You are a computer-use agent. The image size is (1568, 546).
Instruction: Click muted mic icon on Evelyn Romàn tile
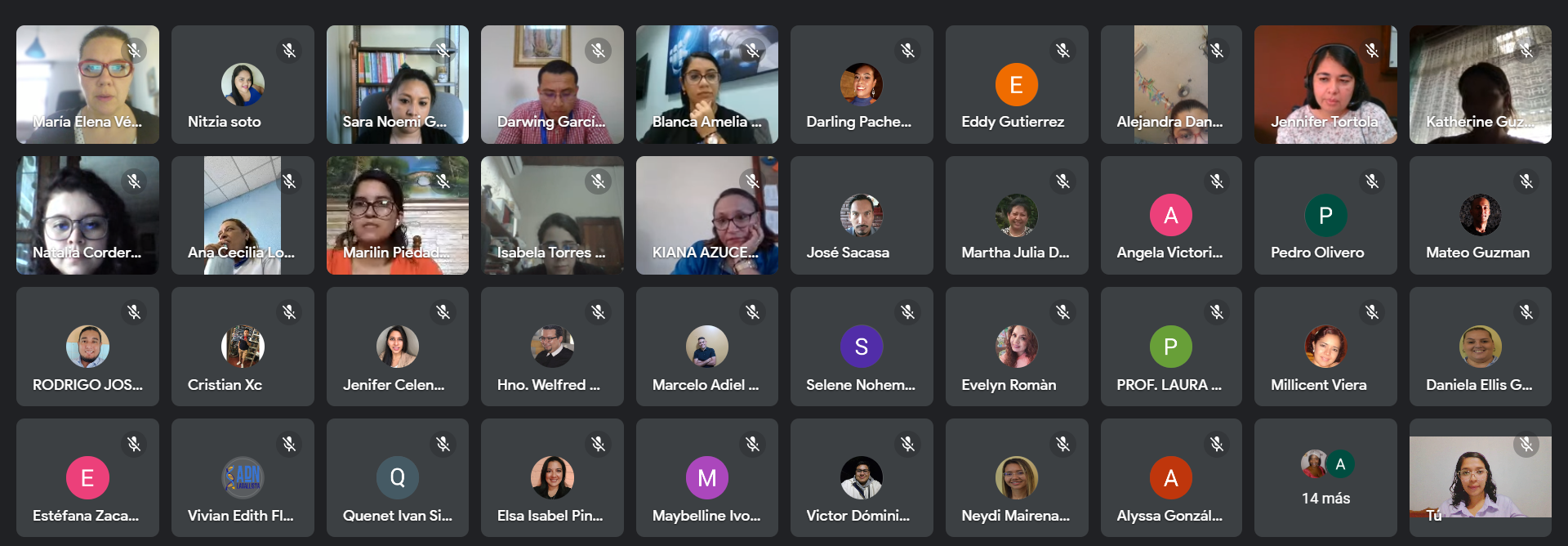[x=1062, y=312]
